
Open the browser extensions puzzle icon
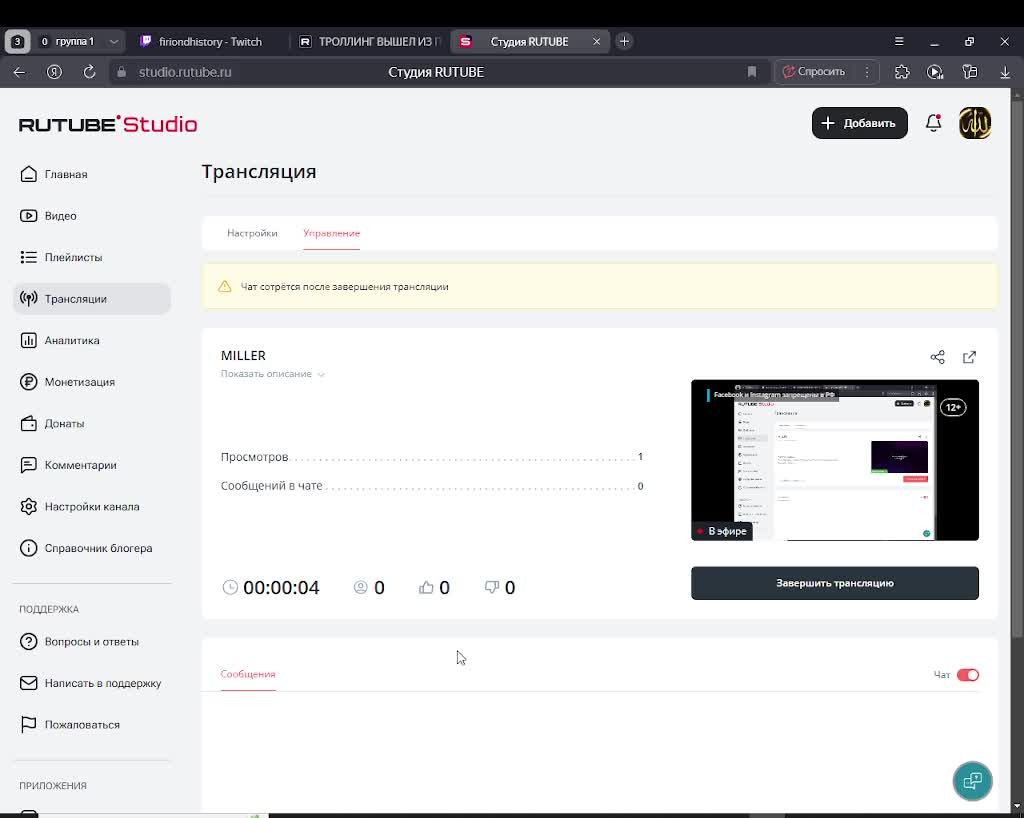point(902,72)
